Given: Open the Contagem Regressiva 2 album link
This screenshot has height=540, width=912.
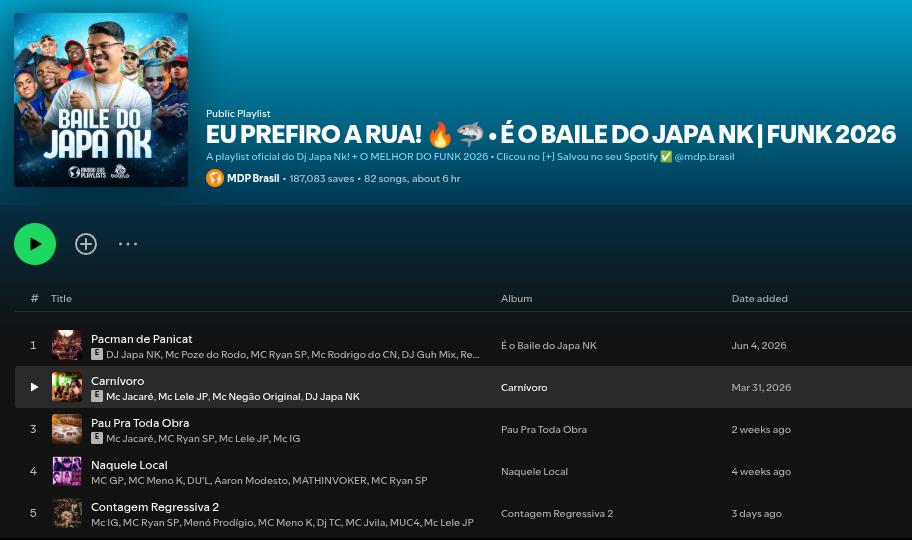Looking at the screenshot, I should tap(557, 513).
